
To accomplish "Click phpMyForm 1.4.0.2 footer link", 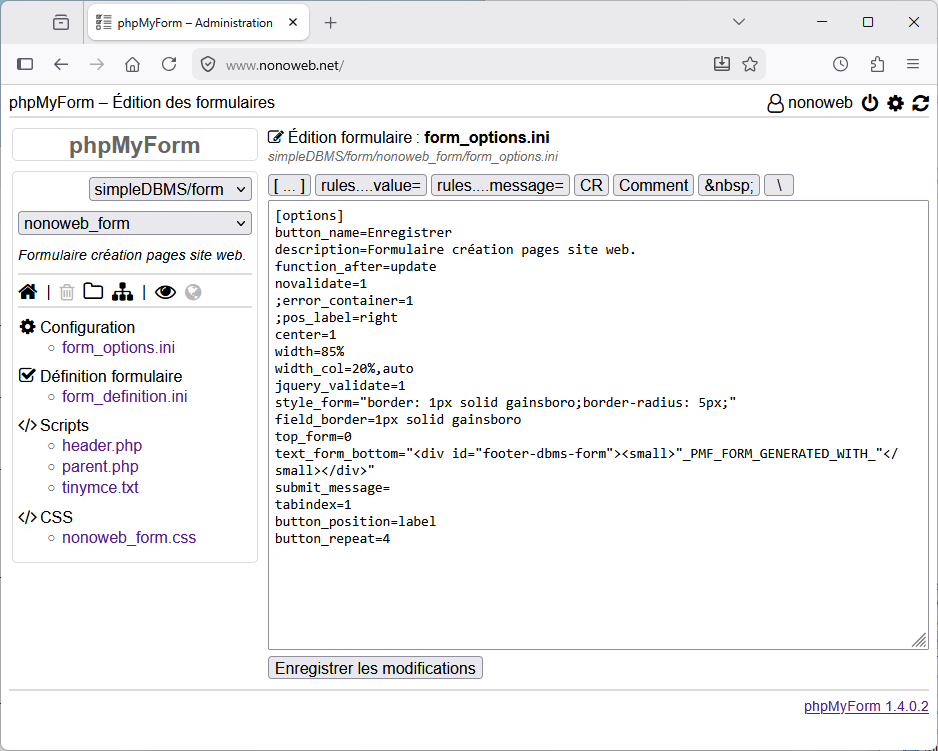I will (866, 706).
